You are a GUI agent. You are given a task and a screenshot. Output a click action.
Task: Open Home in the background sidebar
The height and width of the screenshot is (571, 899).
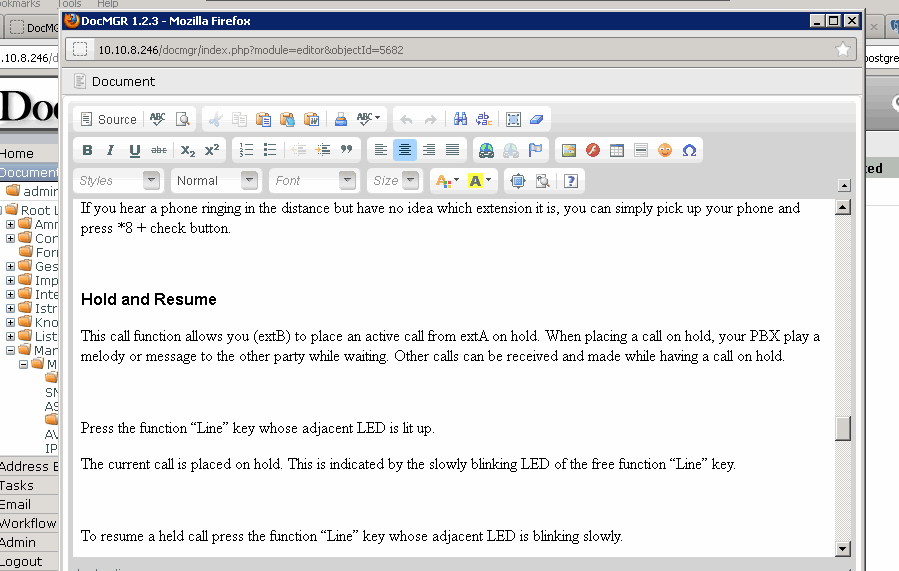tap(17, 154)
